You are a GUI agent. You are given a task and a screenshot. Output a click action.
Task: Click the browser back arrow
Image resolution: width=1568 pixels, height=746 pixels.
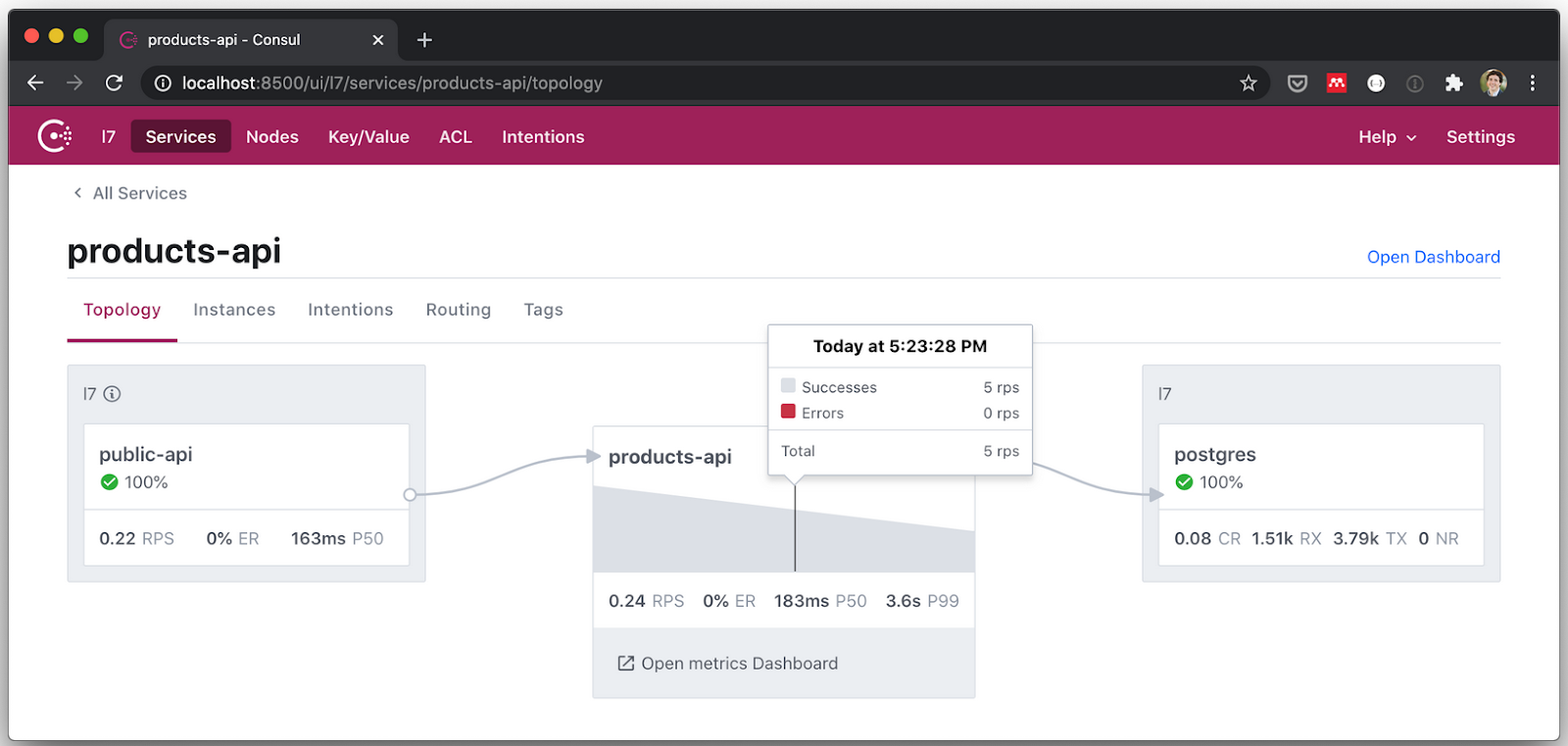(x=35, y=83)
